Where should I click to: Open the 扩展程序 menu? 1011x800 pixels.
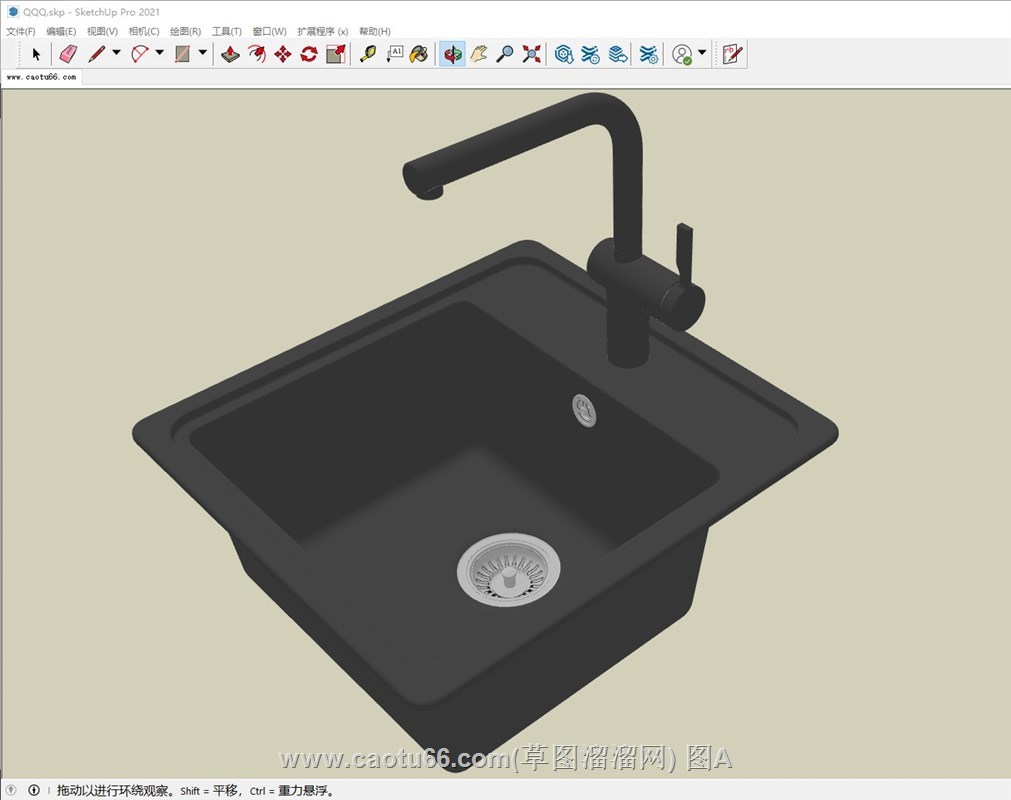(x=322, y=31)
